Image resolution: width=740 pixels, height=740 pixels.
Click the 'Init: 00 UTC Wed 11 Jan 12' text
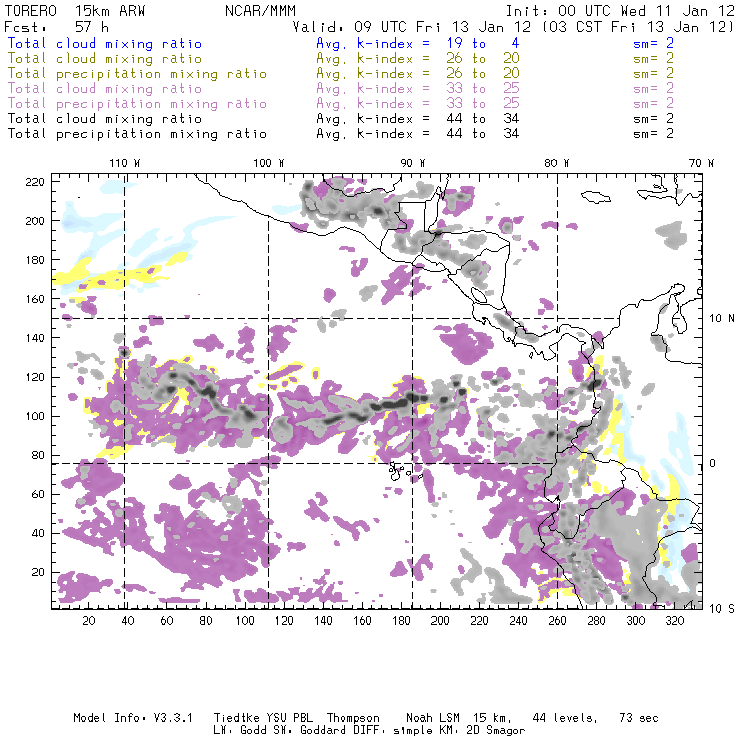click(620, 11)
